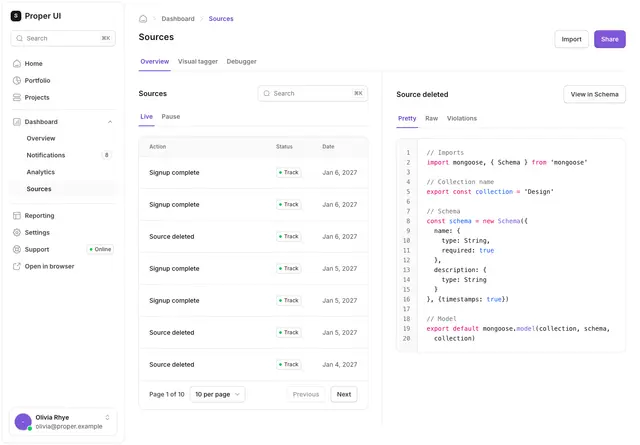The image size is (640, 445).
Task: Select the Raw code view tab
Action: 431,118
